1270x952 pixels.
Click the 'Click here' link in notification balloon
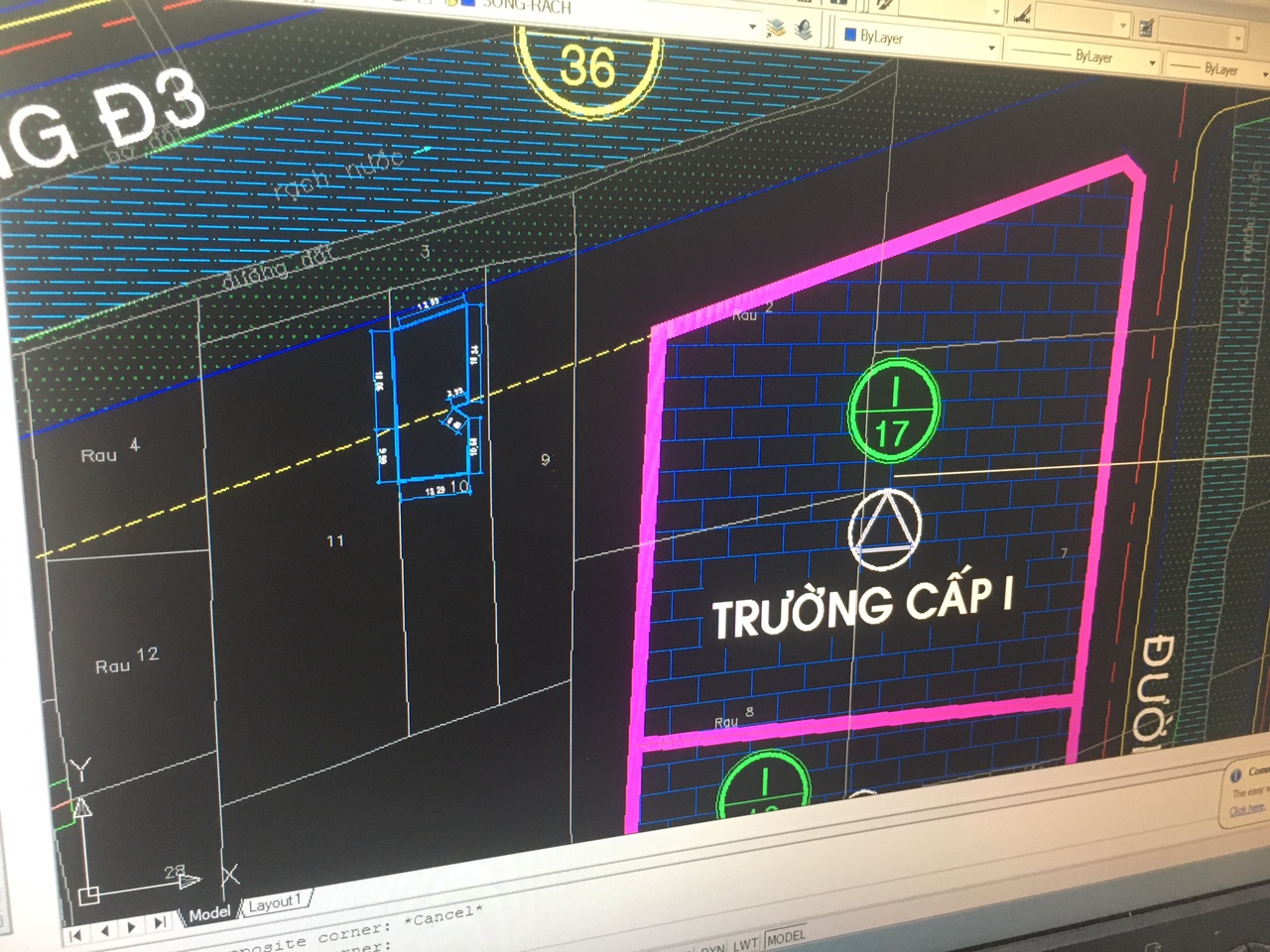[1248, 810]
